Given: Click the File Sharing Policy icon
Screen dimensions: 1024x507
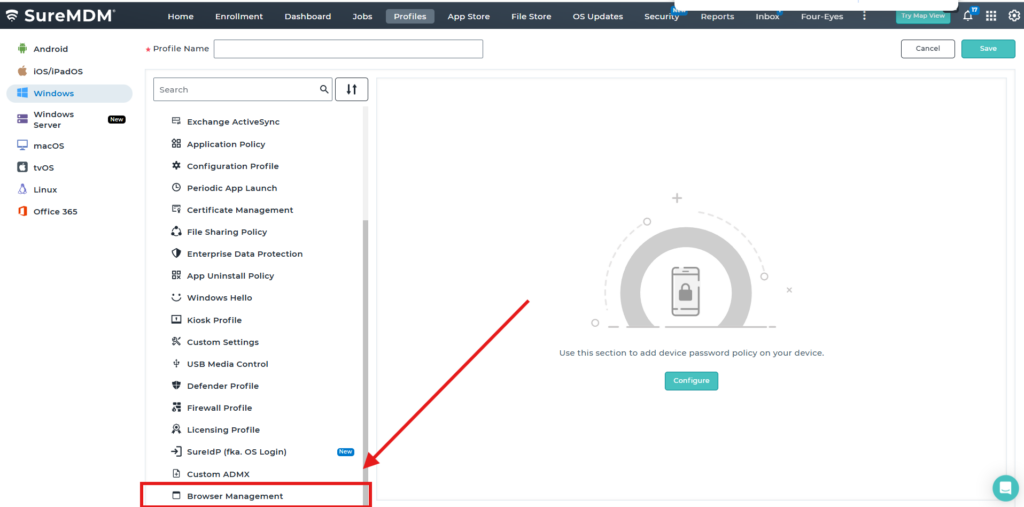Looking at the screenshot, I should pos(176,231).
